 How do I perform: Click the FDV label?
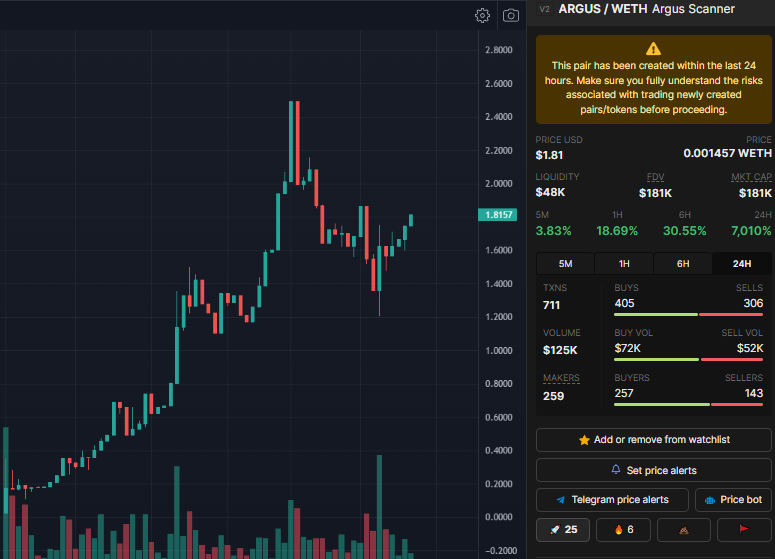[x=655, y=177]
